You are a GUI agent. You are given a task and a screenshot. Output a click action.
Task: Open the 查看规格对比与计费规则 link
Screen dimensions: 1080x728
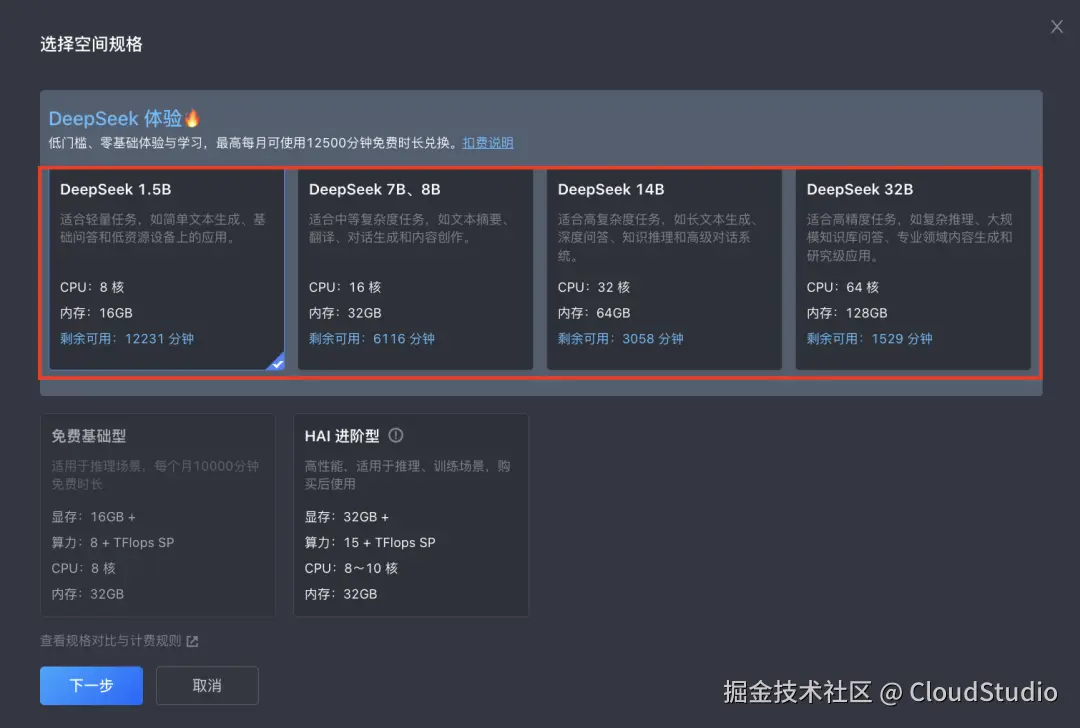110,641
